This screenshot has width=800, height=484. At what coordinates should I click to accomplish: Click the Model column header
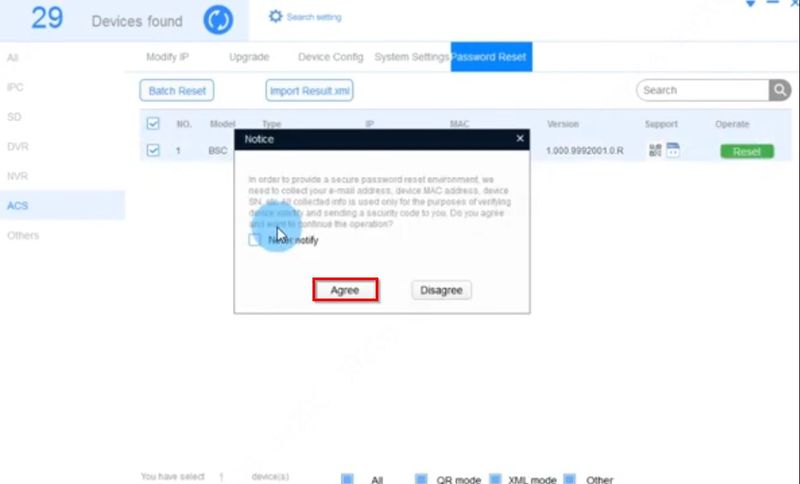pyautogui.click(x=222, y=124)
